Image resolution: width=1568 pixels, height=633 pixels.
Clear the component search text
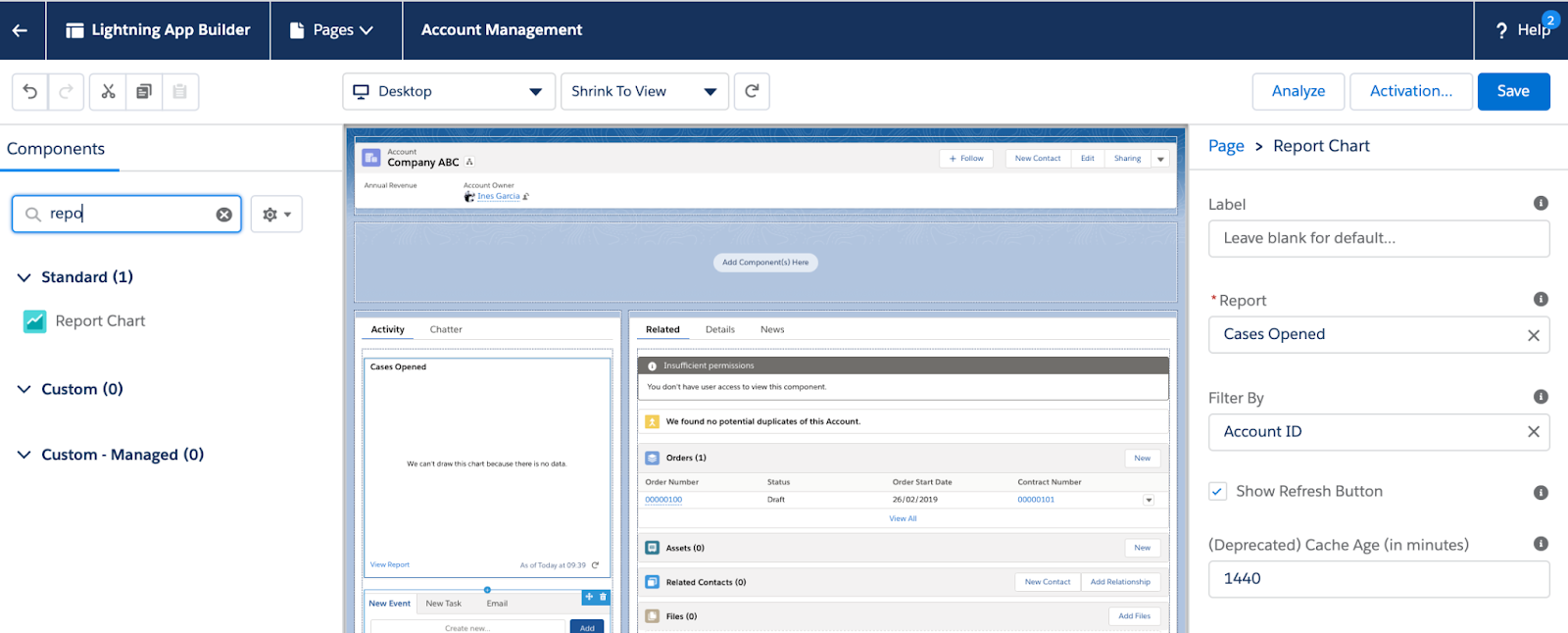(x=224, y=214)
